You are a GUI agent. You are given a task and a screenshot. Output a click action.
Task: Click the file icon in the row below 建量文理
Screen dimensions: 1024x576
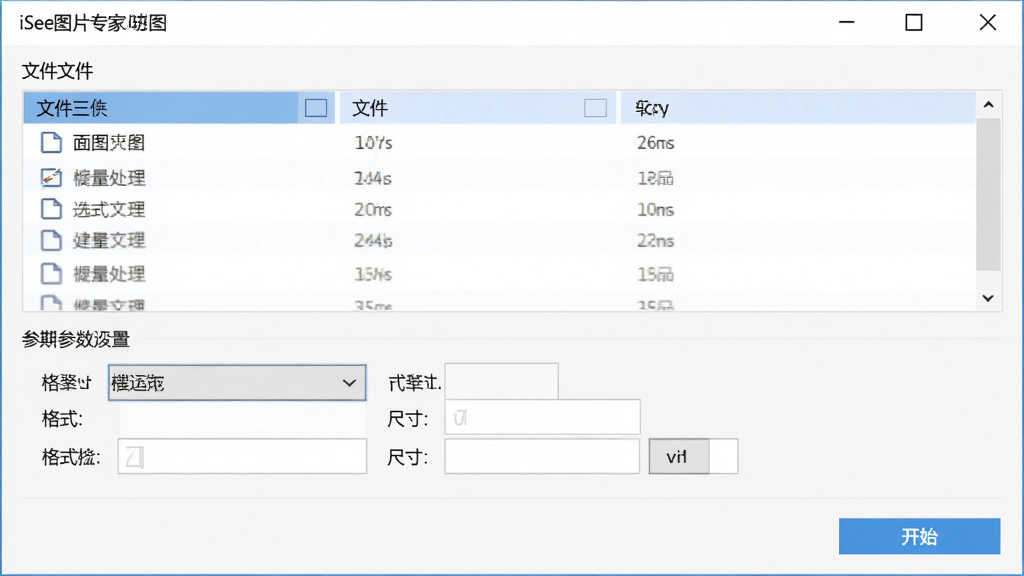[x=51, y=274]
